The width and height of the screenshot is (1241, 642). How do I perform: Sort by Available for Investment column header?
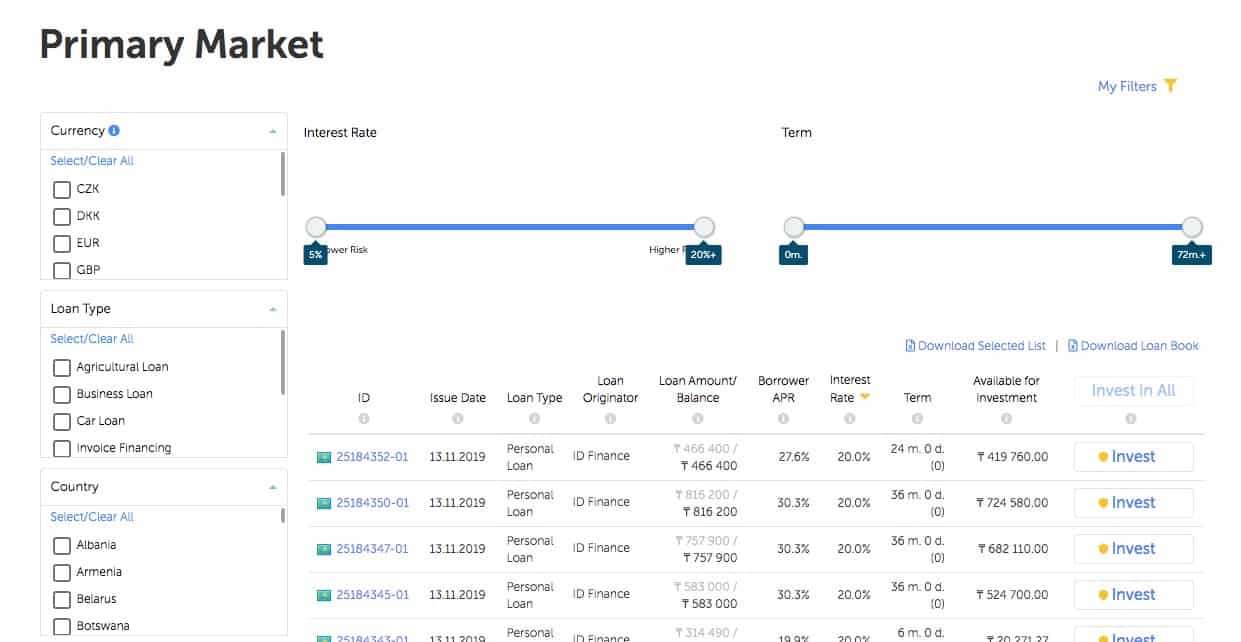click(1006, 389)
